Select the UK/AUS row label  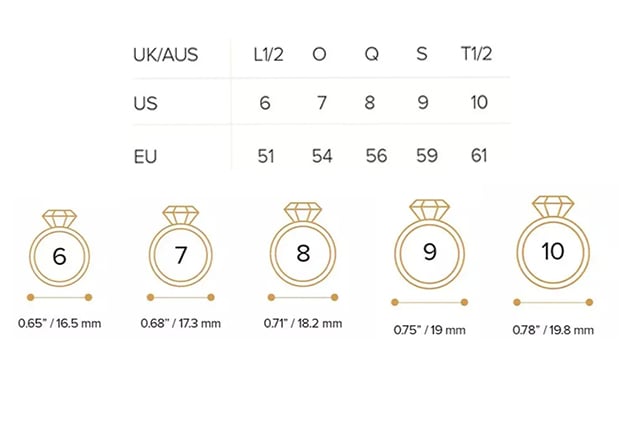[x=165, y=54]
